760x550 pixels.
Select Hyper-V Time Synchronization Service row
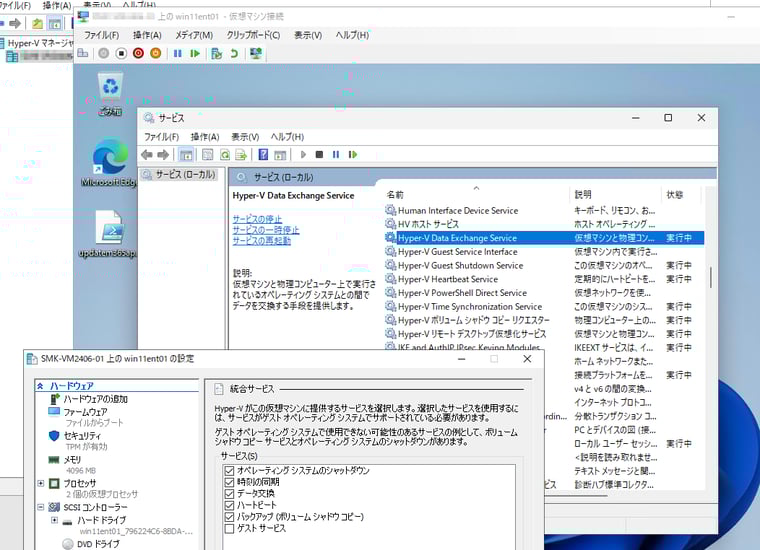point(544,307)
